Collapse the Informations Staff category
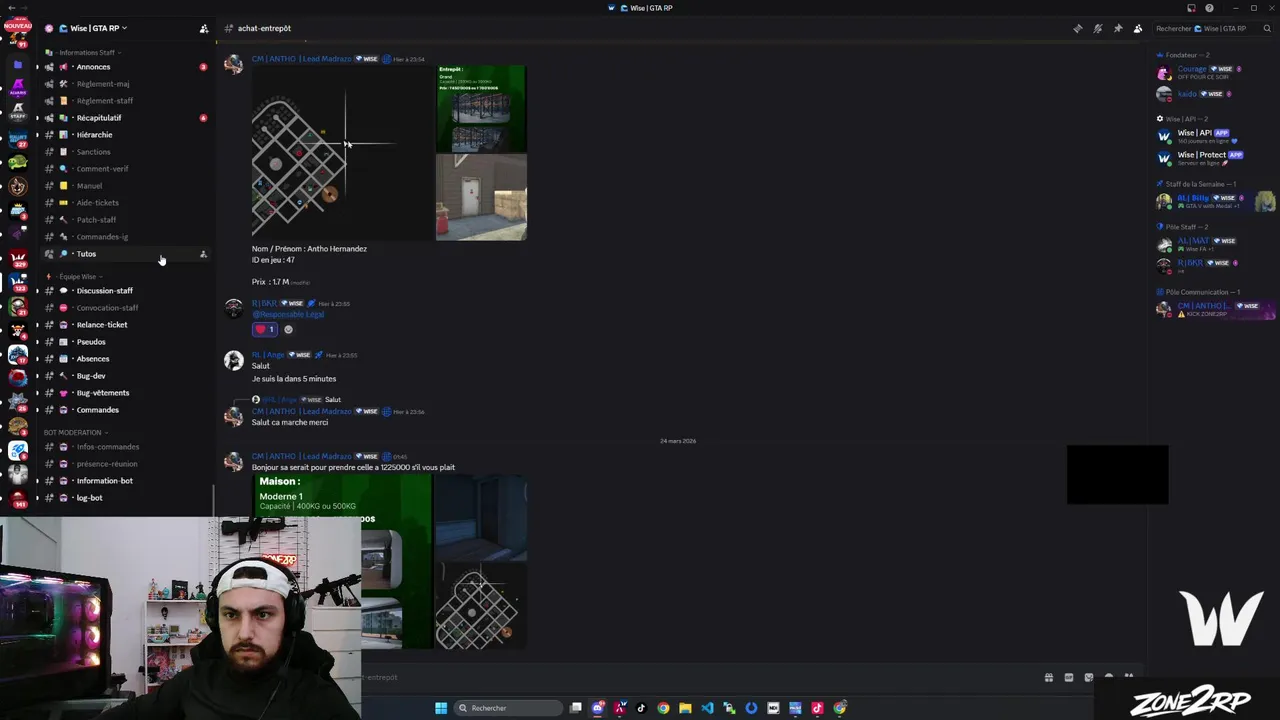Screen dimensions: 1280x720 pos(86,52)
